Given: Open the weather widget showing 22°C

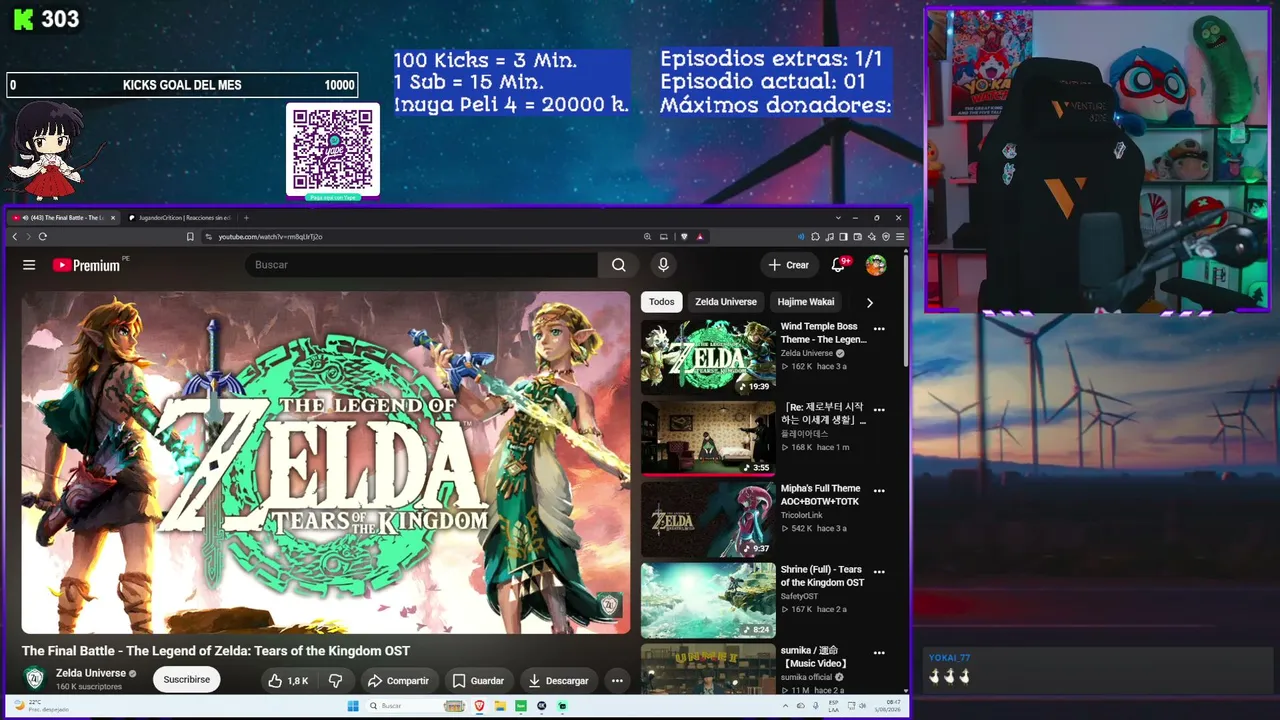Looking at the screenshot, I should [42, 706].
